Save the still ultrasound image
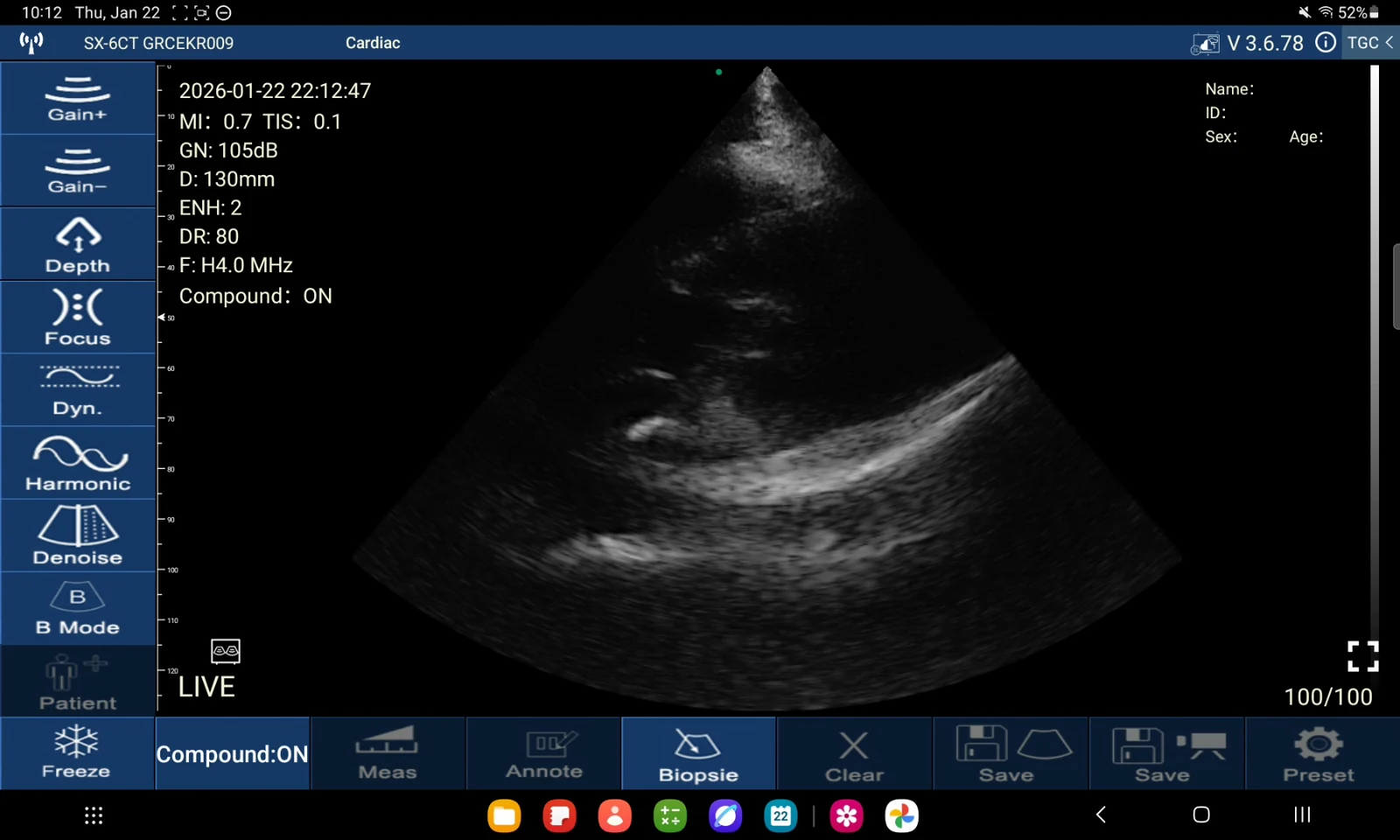Image resolution: width=1400 pixels, height=840 pixels. point(1011,753)
